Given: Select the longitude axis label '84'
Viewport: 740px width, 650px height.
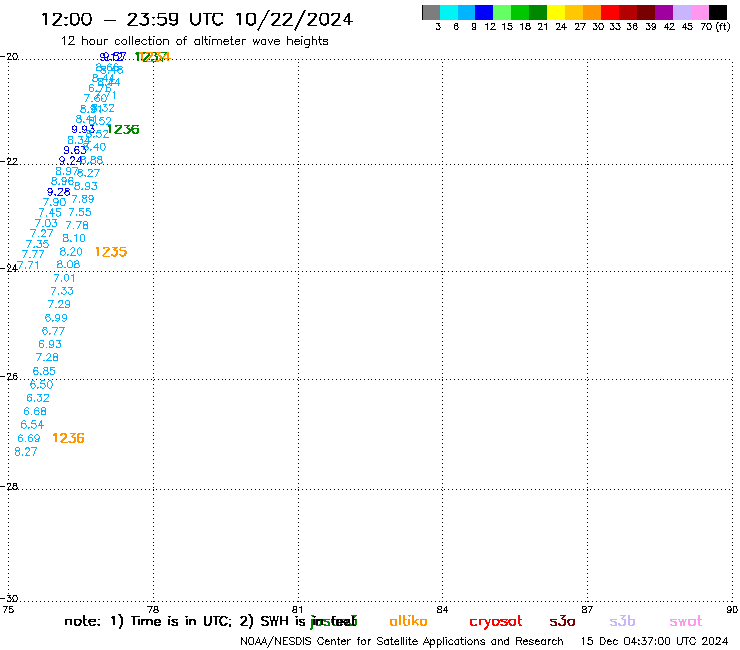Looking at the screenshot, I should 442,609.
